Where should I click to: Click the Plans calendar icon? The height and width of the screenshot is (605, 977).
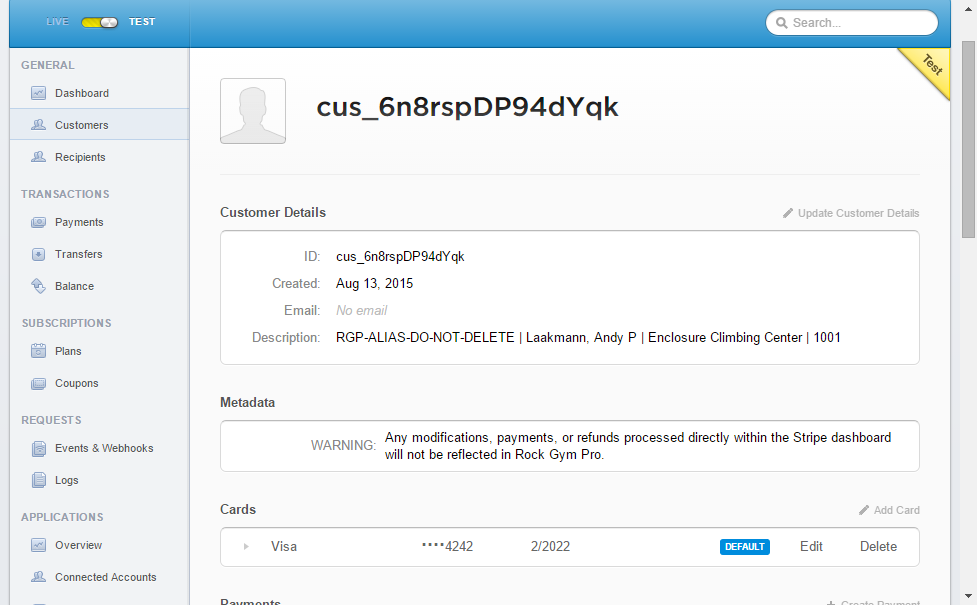(38, 351)
